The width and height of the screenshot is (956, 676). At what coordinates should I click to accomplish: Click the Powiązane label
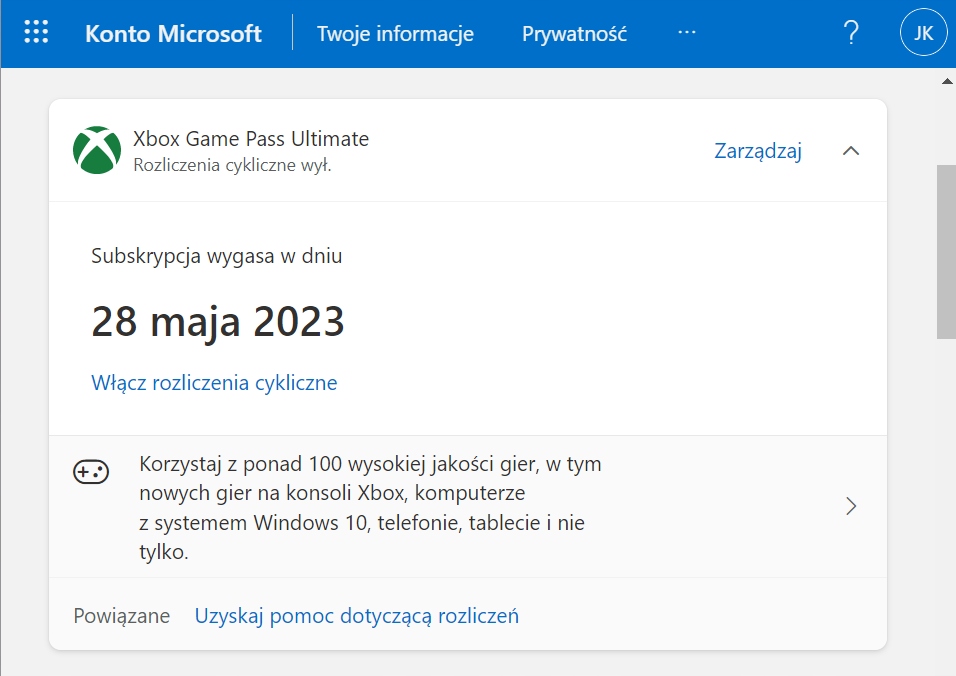(x=121, y=616)
